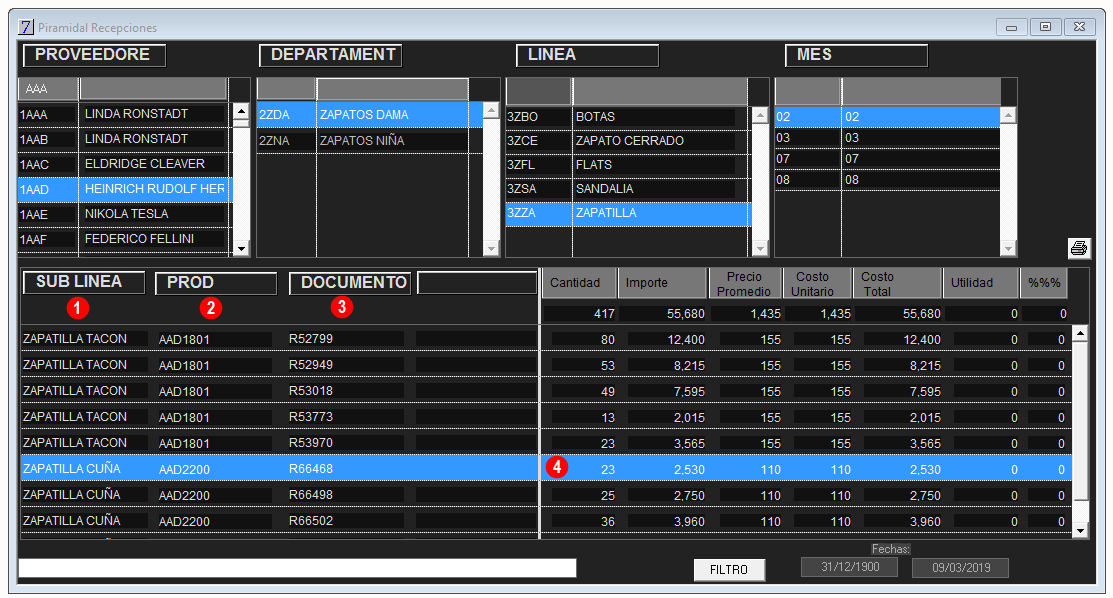Click the DOCUMENTO header button
The image size is (1113, 598).
click(x=350, y=283)
